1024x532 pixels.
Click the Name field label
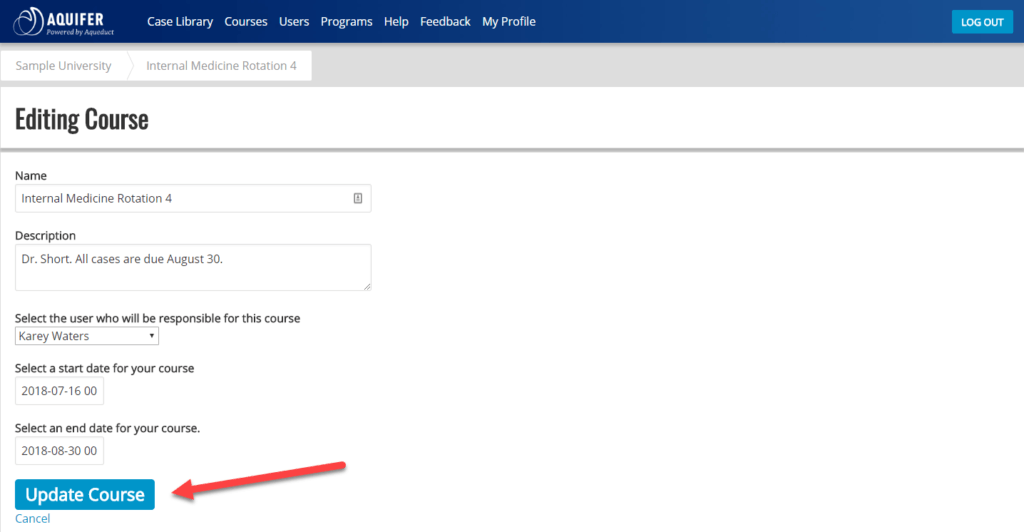click(x=31, y=176)
